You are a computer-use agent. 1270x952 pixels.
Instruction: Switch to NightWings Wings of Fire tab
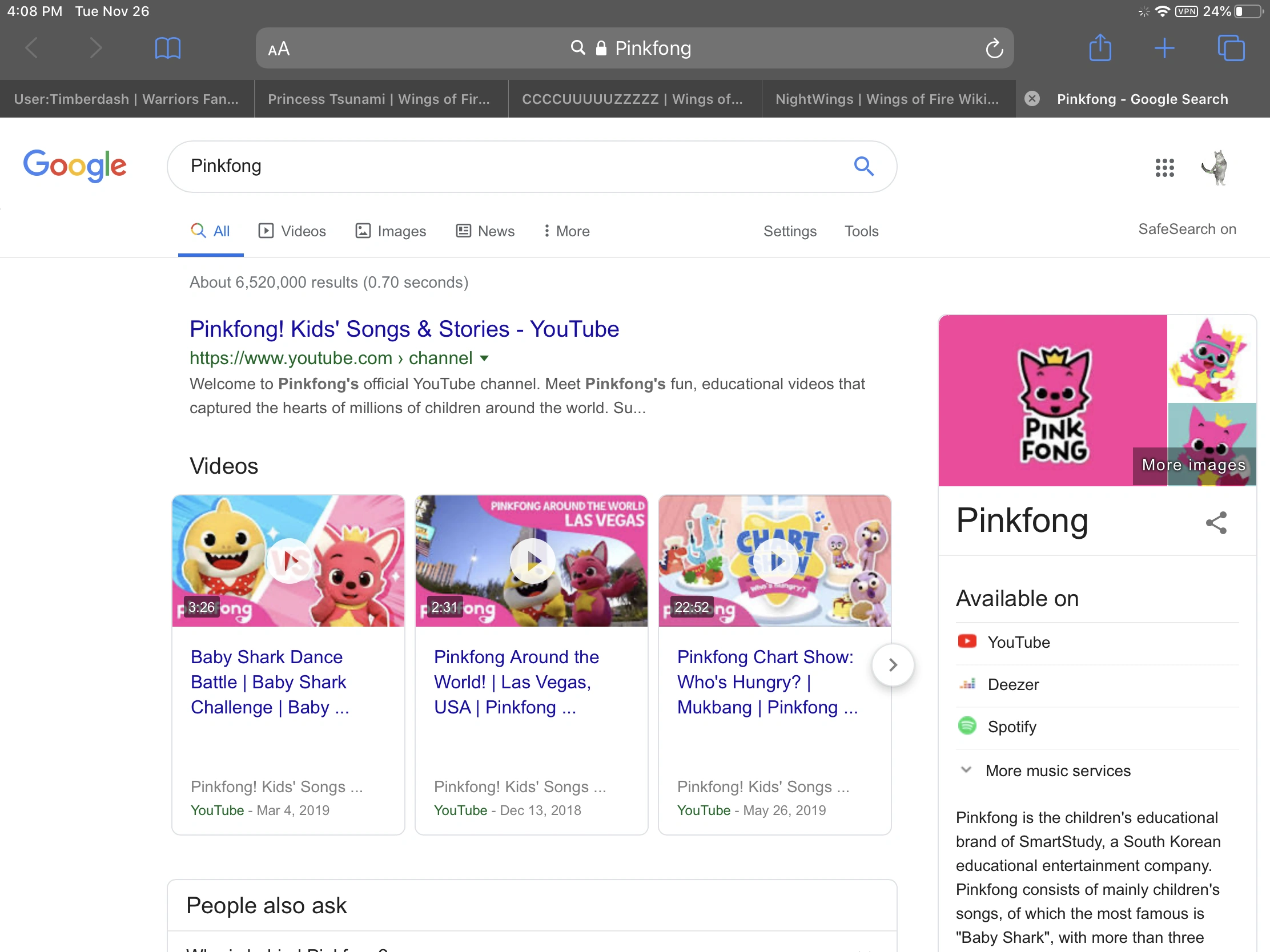887,99
